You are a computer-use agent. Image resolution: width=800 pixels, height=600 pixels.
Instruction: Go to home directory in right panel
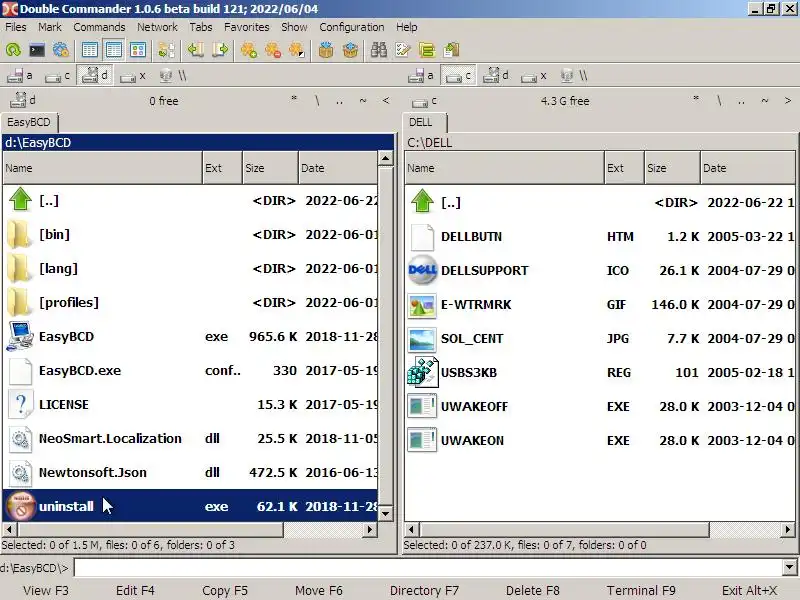point(764,101)
